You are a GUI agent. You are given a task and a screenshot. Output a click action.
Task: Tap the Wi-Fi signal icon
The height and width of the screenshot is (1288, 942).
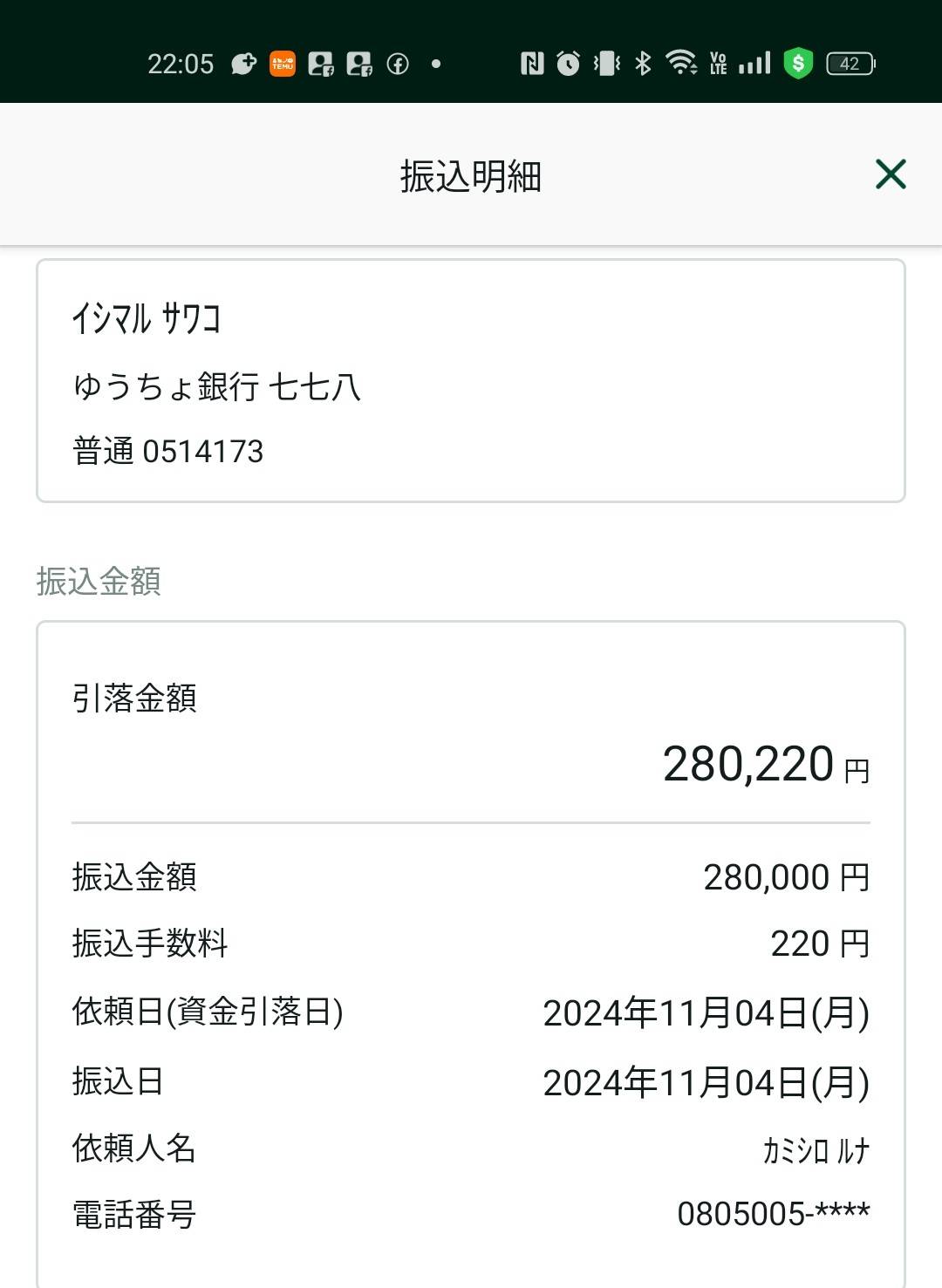[x=681, y=63]
